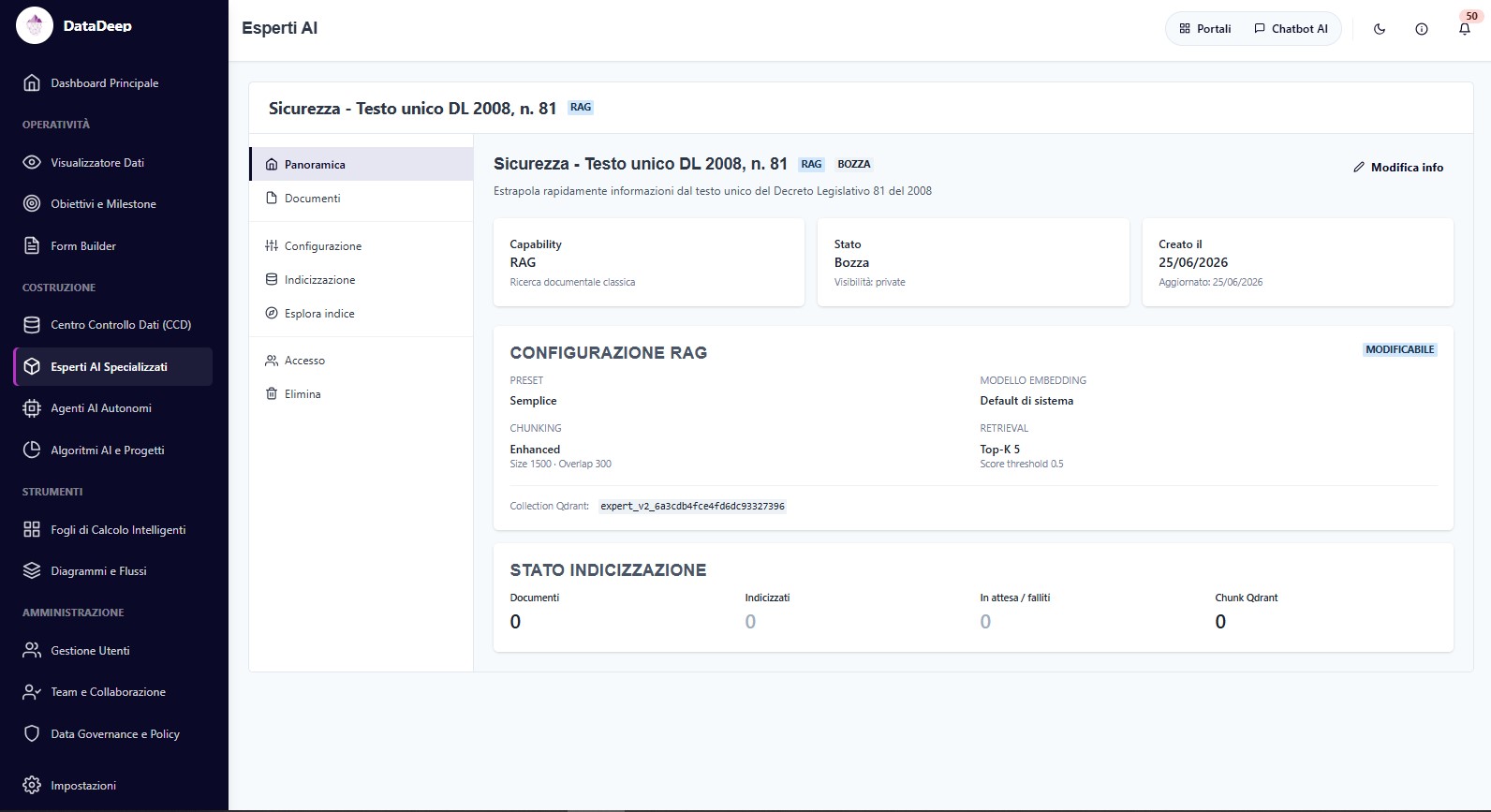Click the DataDeep logo avatar

tap(35, 25)
